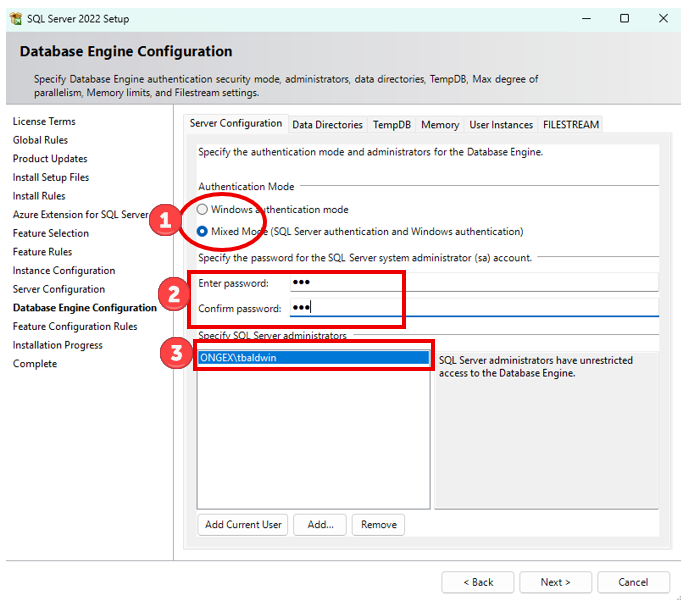Click Product Updates step in sidebar
681x600 pixels.
[50, 159]
